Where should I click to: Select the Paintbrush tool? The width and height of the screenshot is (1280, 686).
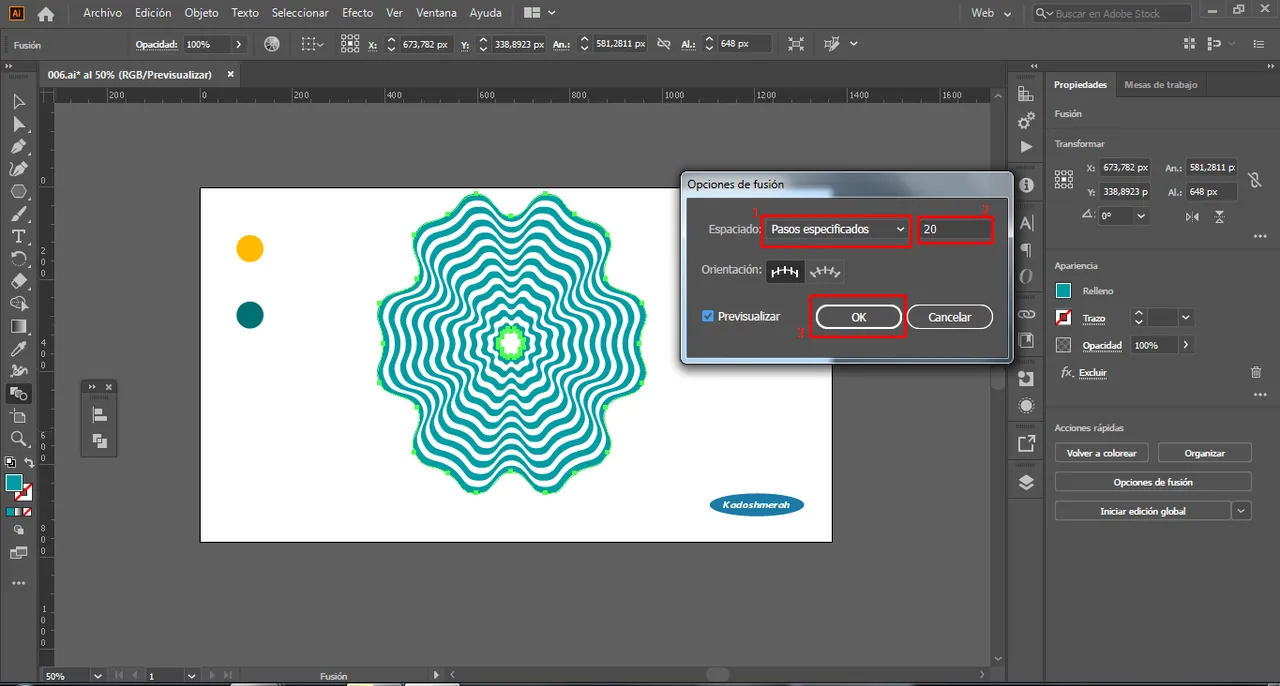[x=18, y=214]
